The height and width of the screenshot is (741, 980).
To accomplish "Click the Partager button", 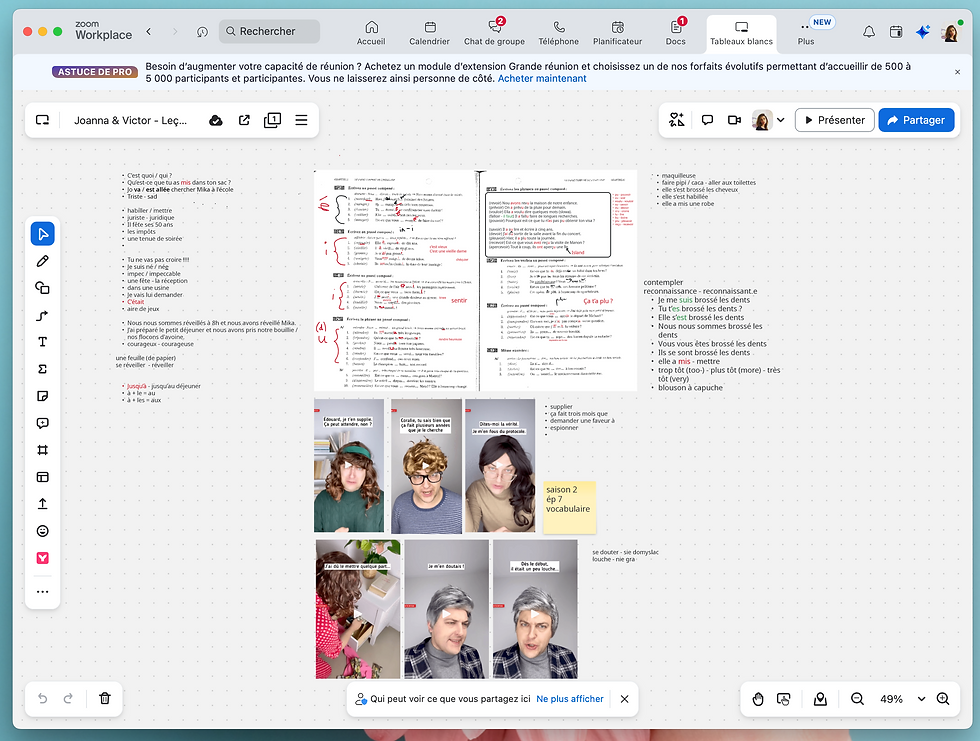I will [916, 120].
